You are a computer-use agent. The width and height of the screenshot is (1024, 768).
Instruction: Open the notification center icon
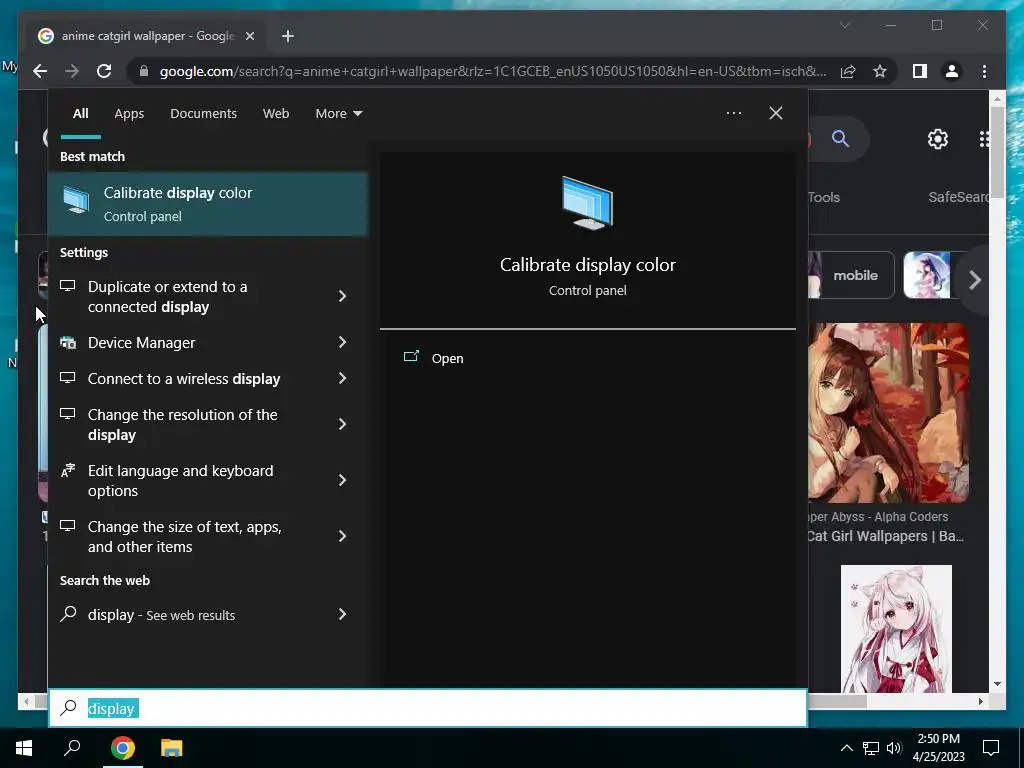[991, 748]
